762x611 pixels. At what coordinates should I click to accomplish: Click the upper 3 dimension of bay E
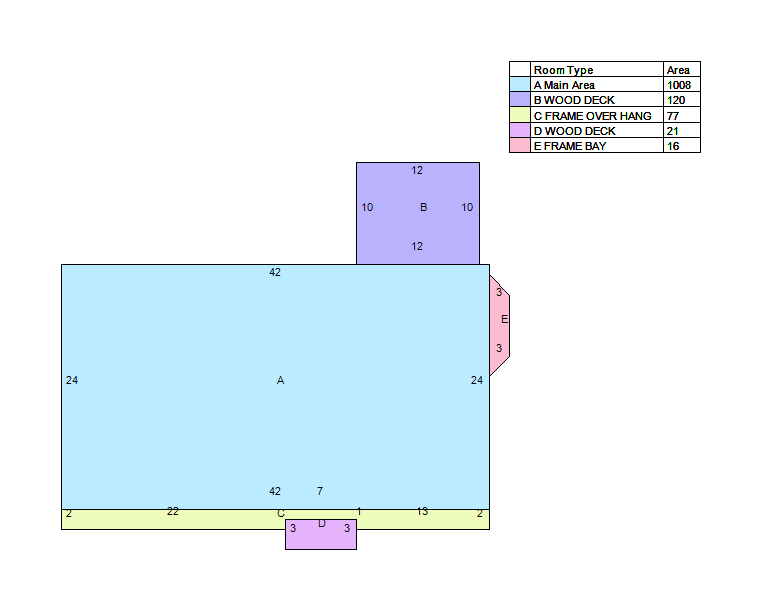499,292
